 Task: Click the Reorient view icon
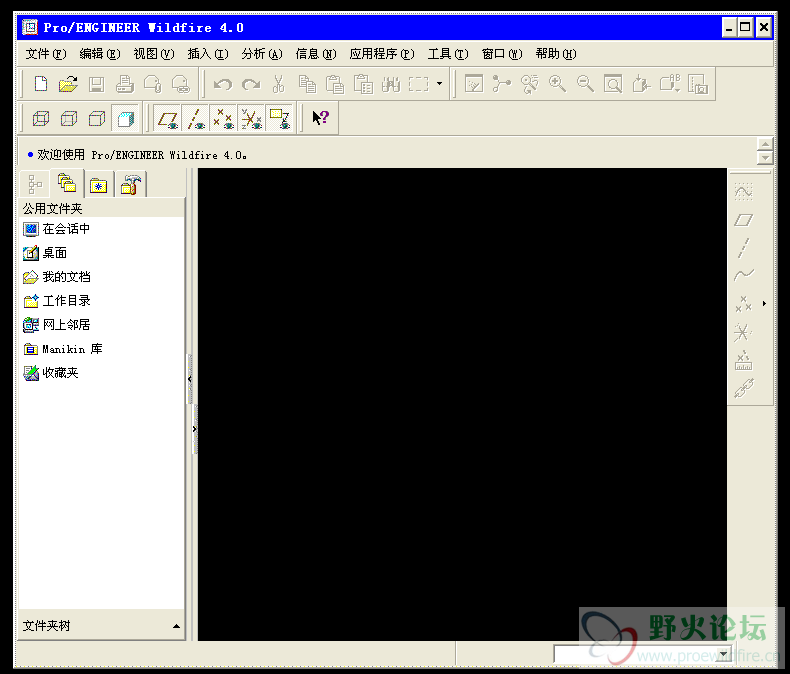641,84
